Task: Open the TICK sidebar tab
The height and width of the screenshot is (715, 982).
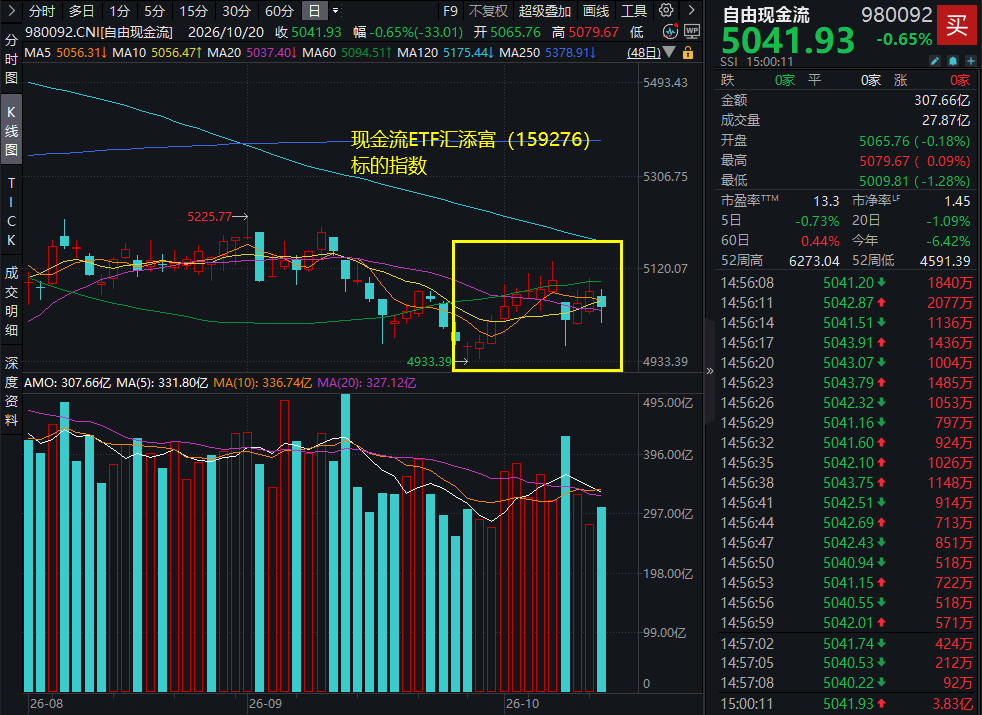Action: click(11, 212)
